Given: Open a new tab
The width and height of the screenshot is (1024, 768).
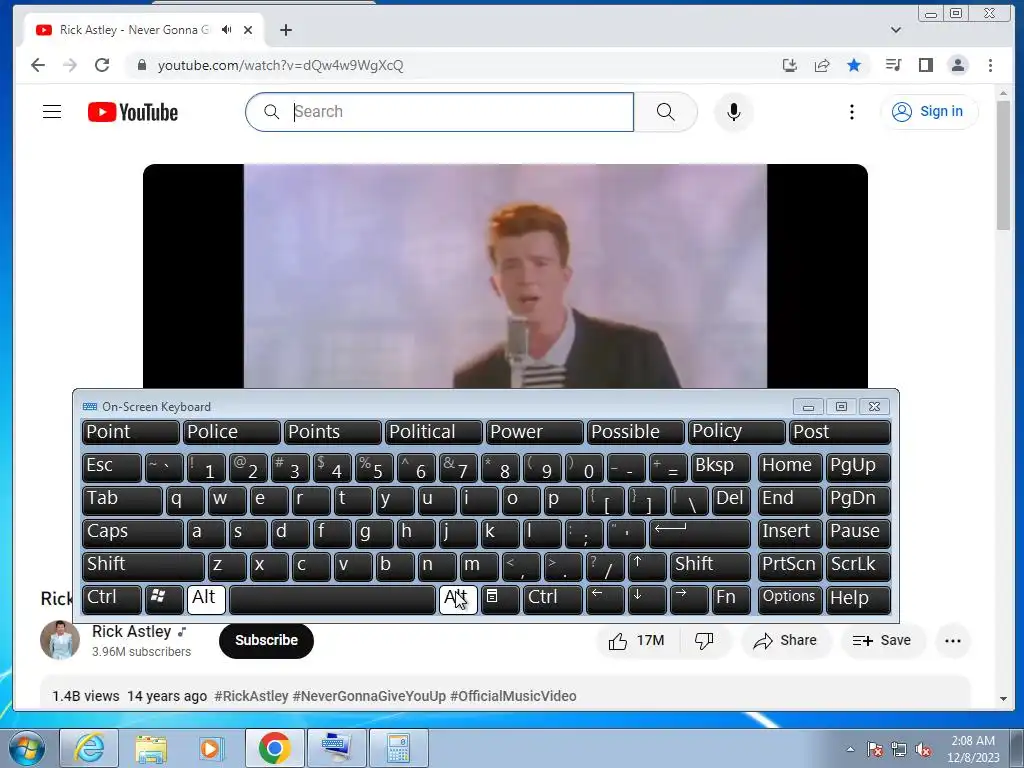Looking at the screenshot, I should click(286, 30).
